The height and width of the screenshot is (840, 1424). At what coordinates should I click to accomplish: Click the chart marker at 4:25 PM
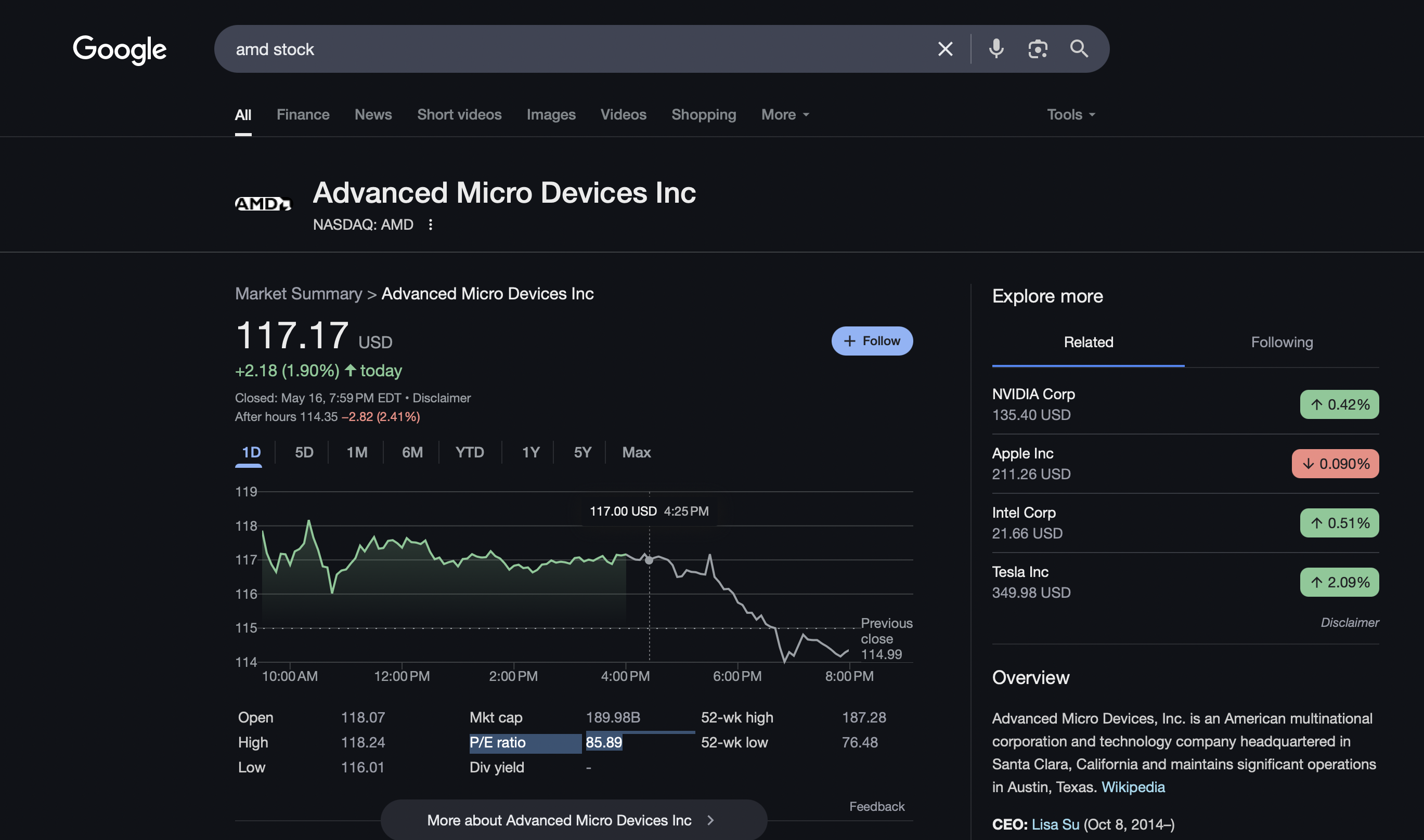[x=649, y=560]
